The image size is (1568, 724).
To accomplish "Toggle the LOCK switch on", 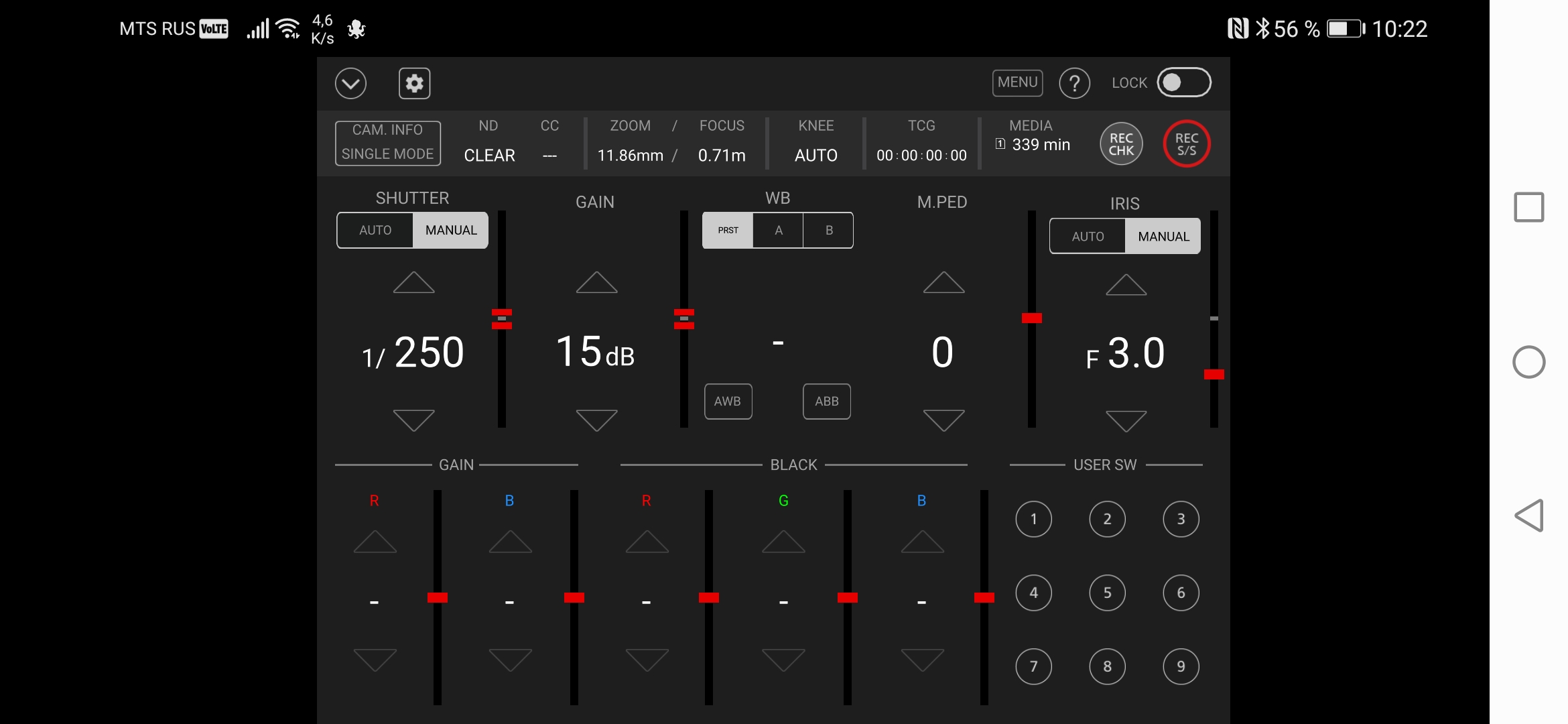I will (x=1183, y=82).
